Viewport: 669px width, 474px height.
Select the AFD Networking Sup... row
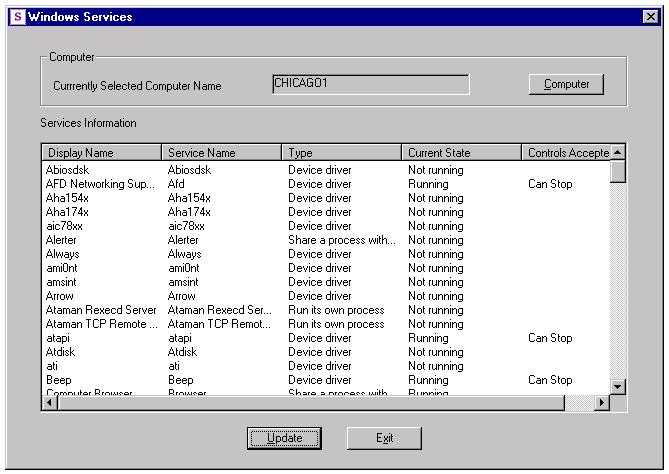point(100,184)
